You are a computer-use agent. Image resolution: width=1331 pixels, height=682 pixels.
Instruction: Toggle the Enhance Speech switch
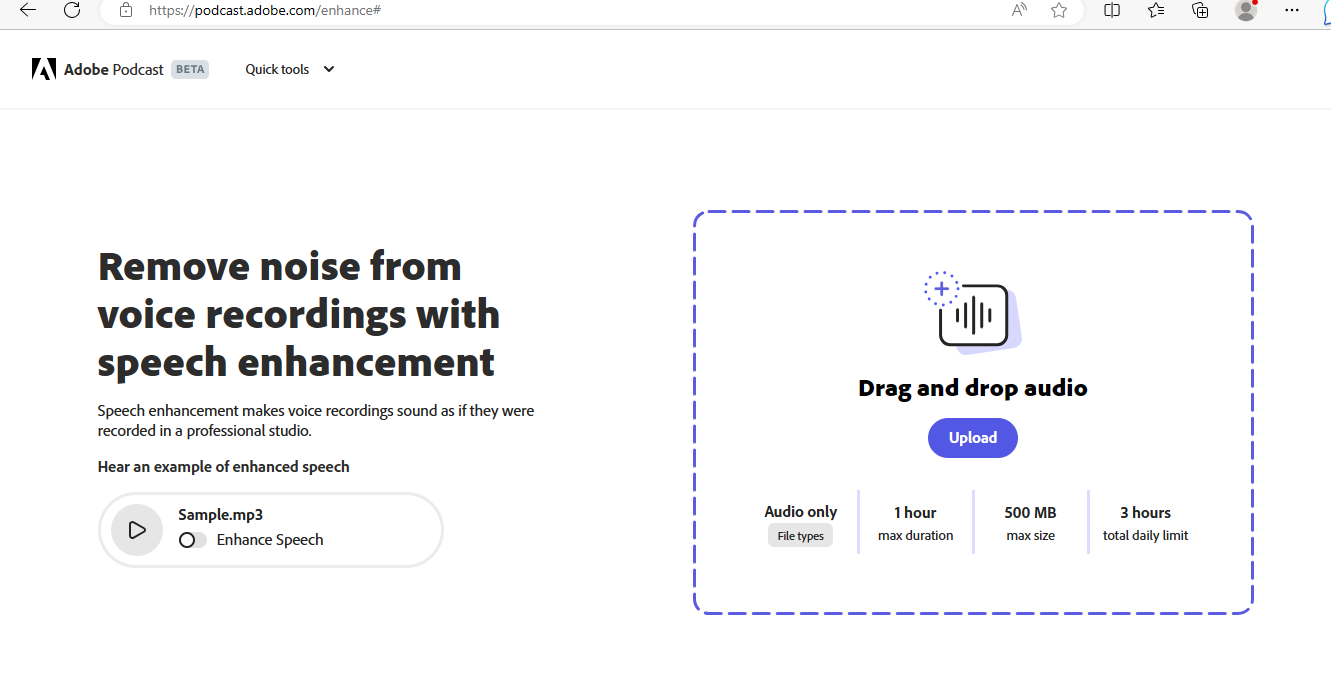(193, 540)
